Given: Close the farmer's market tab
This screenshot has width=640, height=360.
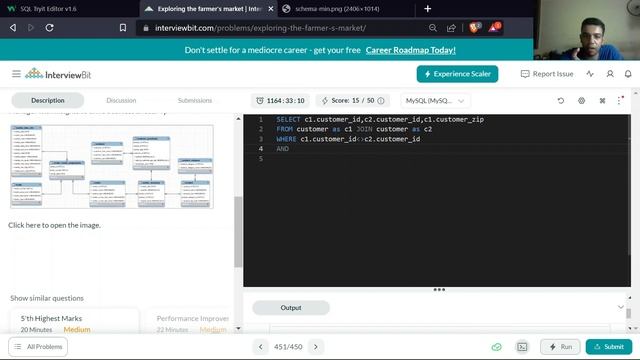Looking at the screenshot, I should (x=271, y=9).
